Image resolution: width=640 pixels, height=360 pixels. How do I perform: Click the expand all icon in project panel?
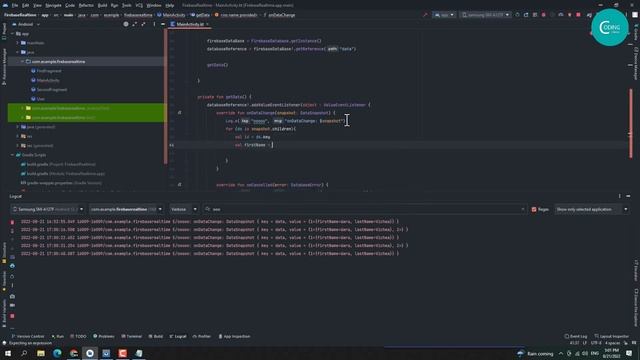134,24
